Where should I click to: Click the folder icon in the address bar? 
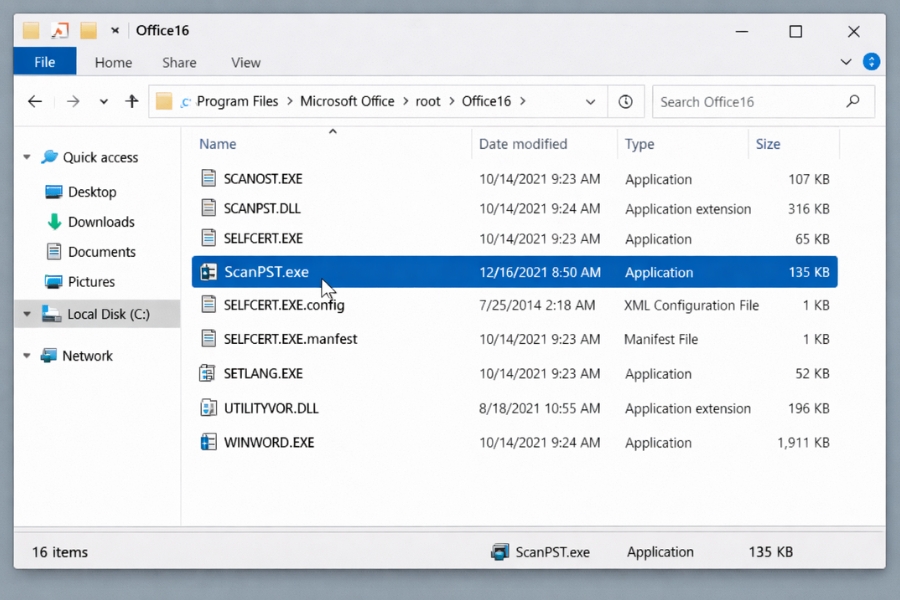(x=165, y=101)
